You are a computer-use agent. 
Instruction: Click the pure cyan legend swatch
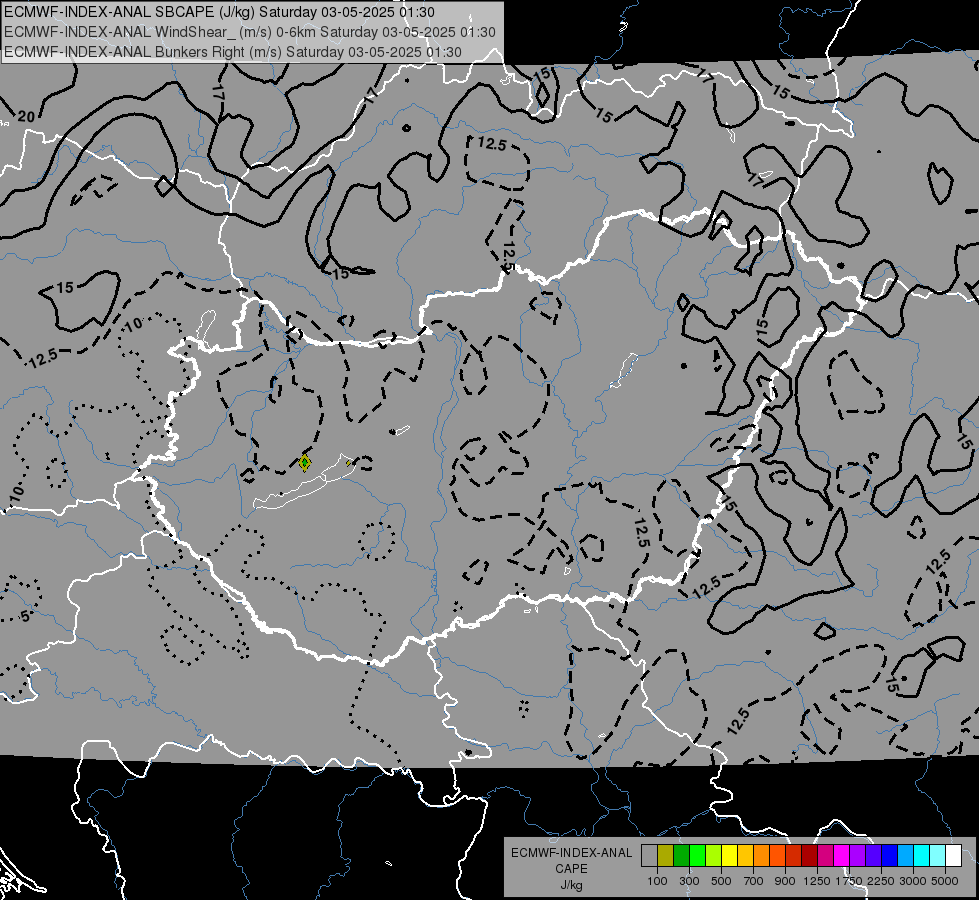923,855
